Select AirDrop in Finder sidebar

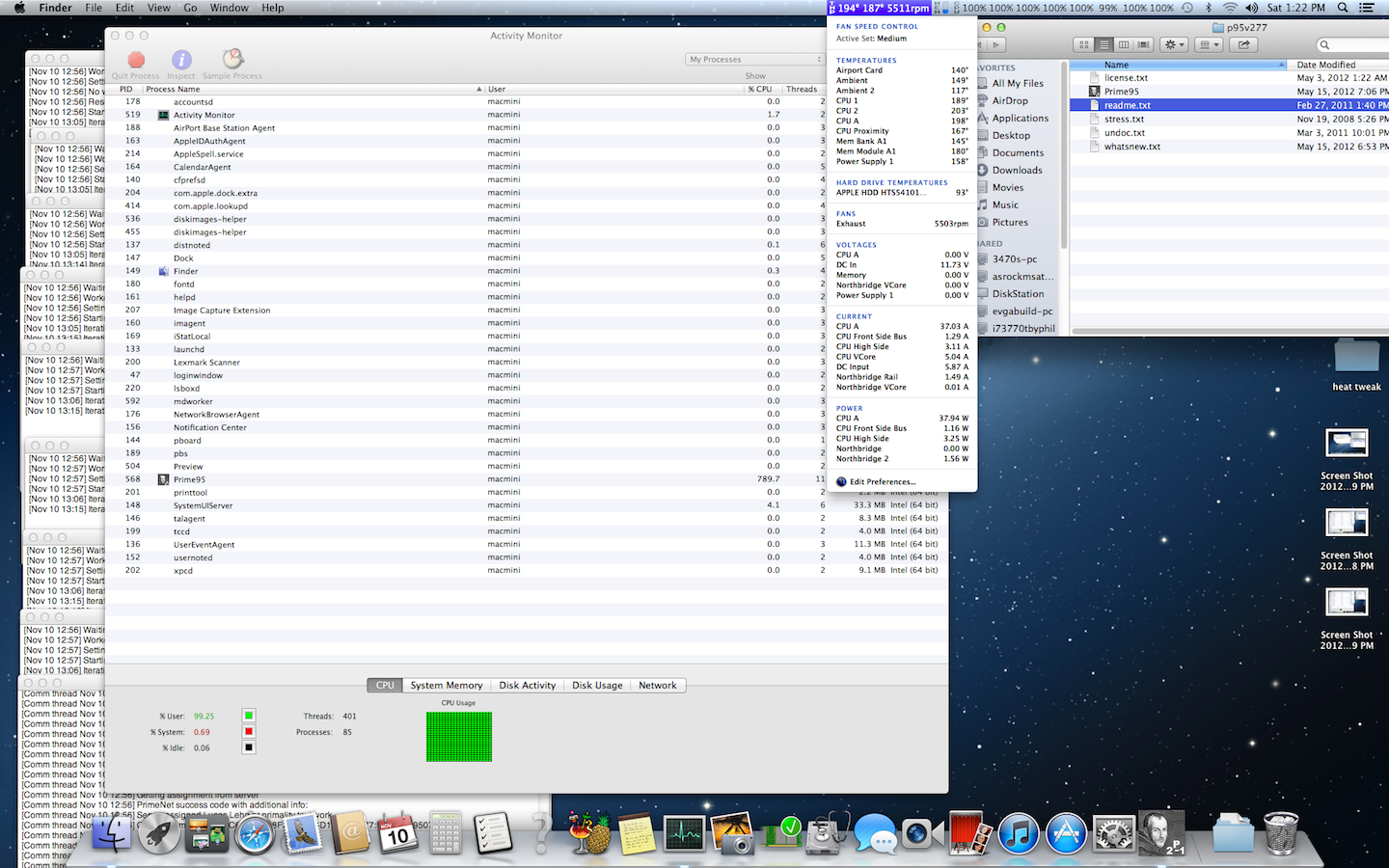tap(1010, 100)
